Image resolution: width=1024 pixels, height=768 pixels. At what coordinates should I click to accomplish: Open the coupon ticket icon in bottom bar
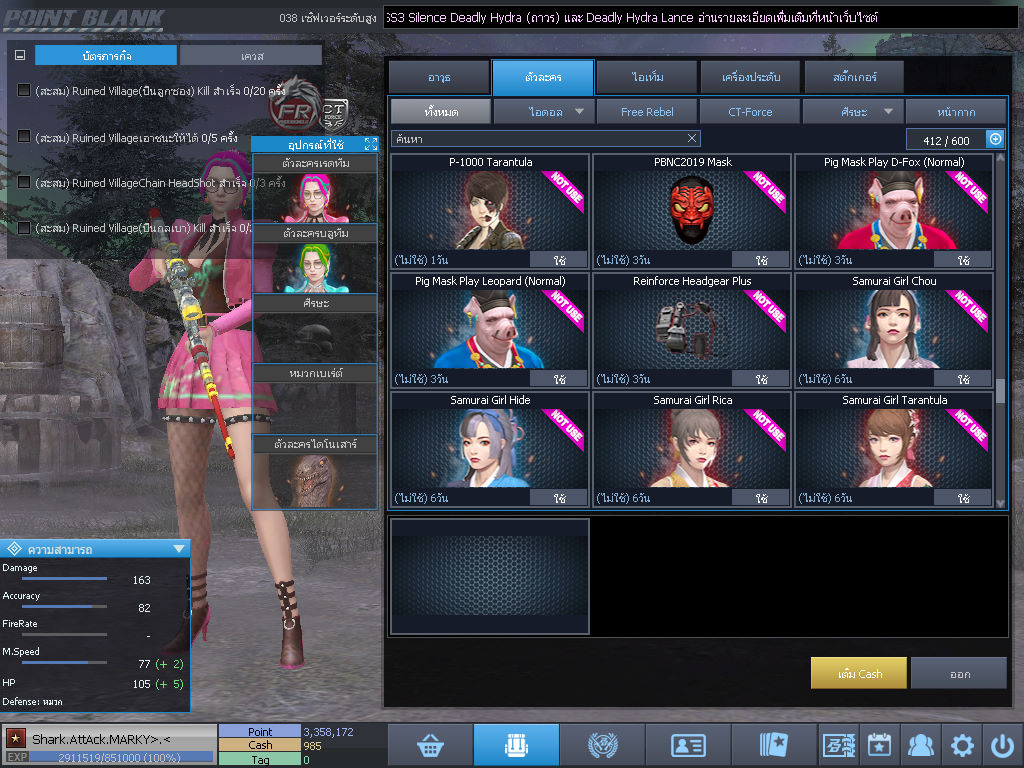[839, 745]
